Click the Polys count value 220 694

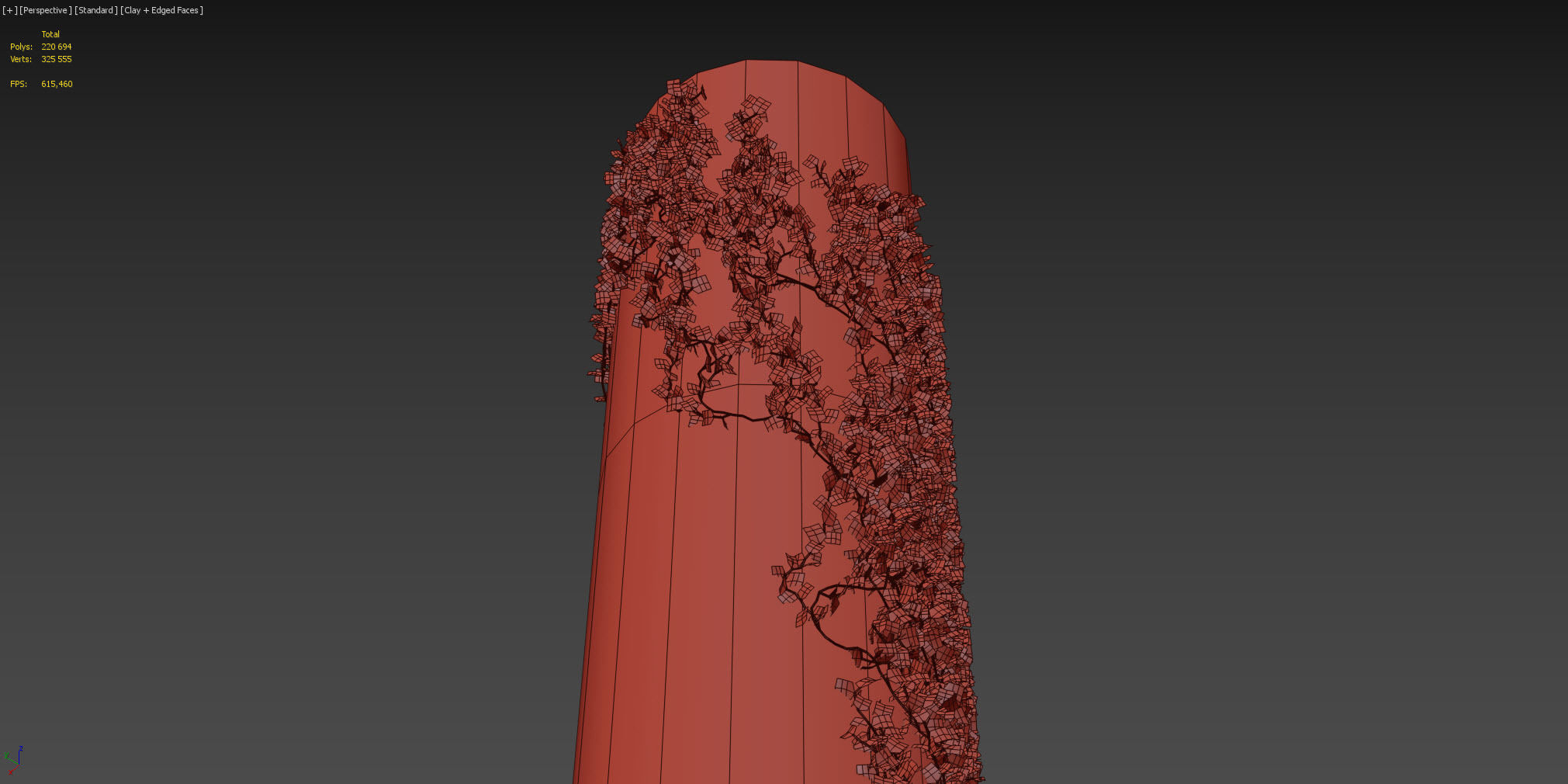57,47
